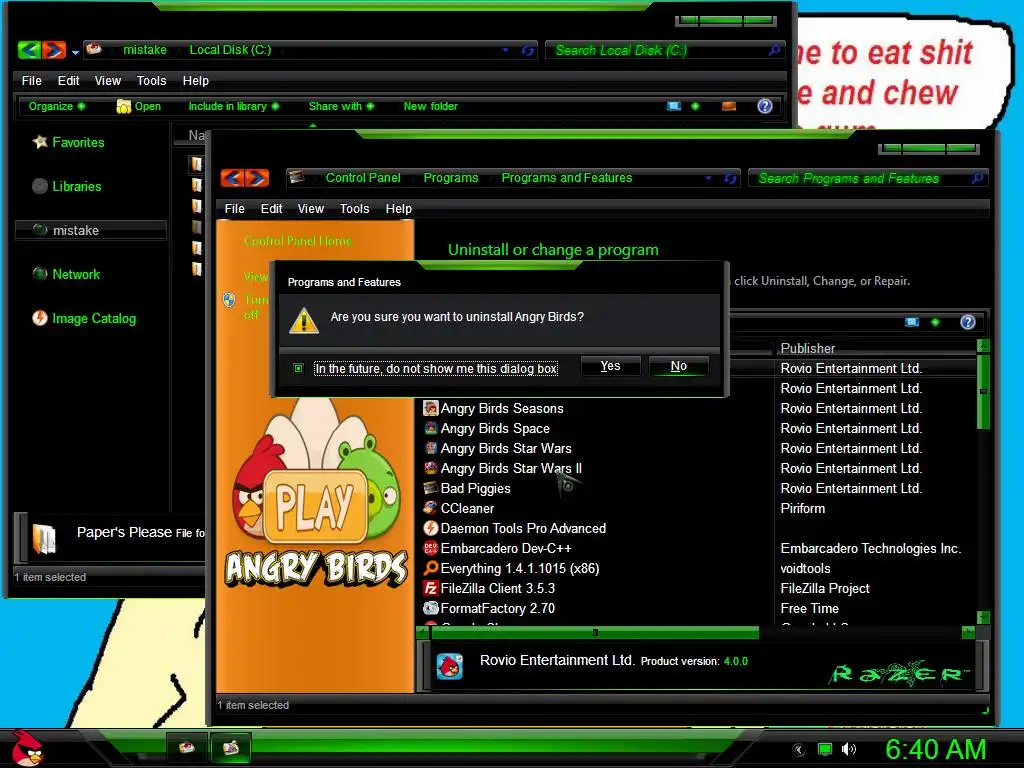Screen dimensions: 1024x768
Task: Click the back arrow in Programs and Features window
Action: point(232,178)
